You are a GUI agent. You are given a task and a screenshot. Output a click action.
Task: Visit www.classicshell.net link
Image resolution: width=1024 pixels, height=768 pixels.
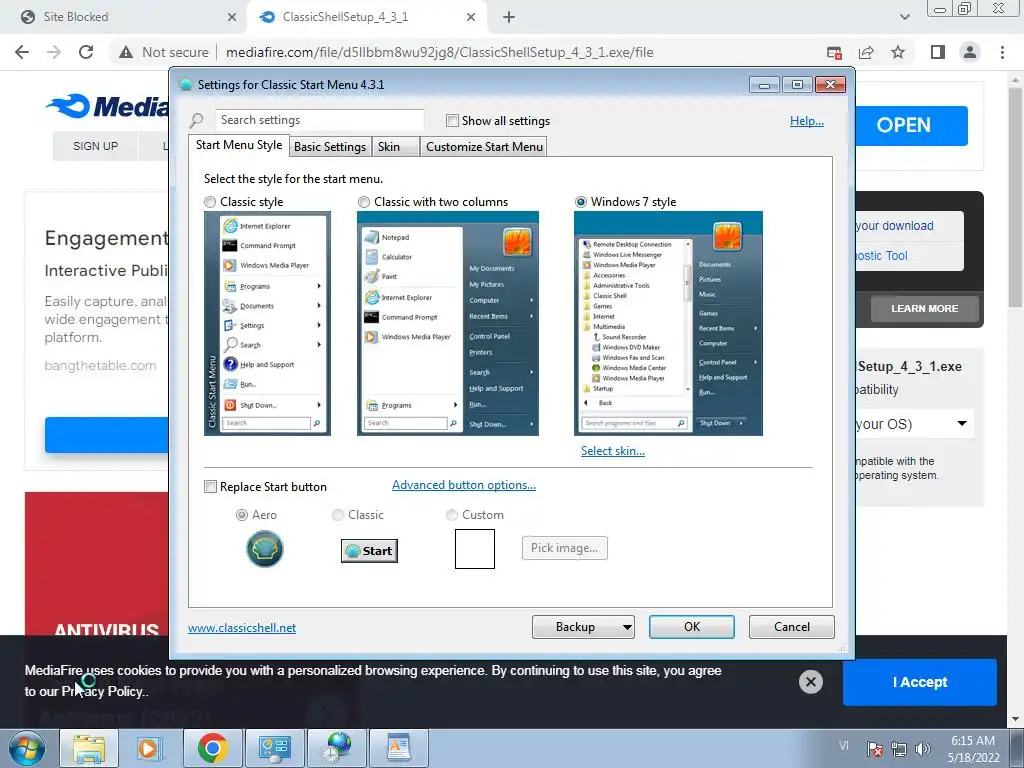[242, 628]
